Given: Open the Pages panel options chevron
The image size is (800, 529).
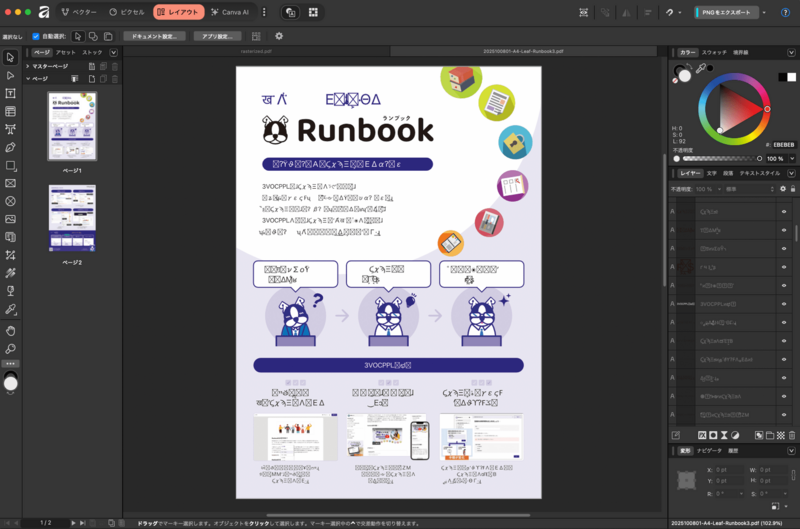Looking at the screenshot, I should pos(113,52).
